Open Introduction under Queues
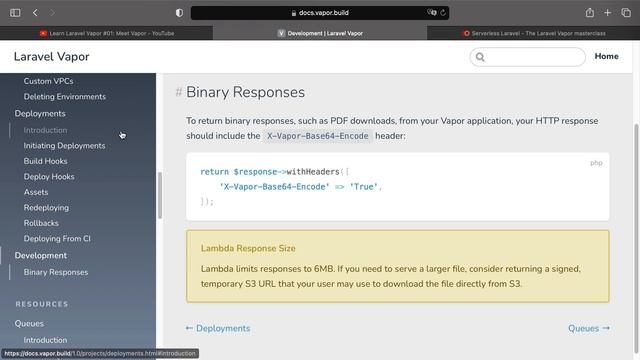Image resolution: width=640 pixels, height=360 pixels. pyautogui.click(x=45, y=340)
